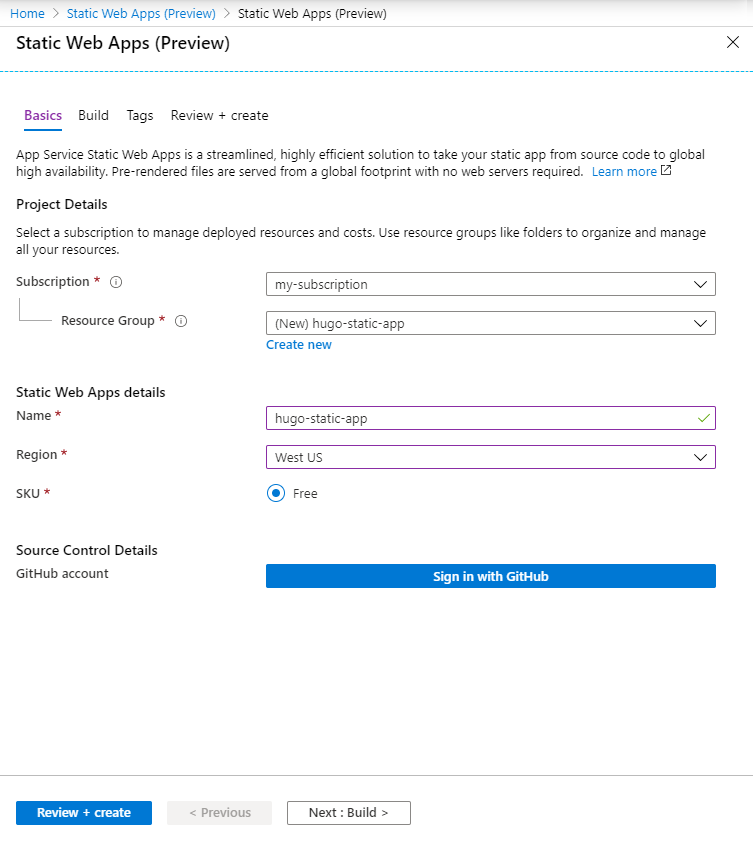Open the Learn more link

tap(624, 172)
